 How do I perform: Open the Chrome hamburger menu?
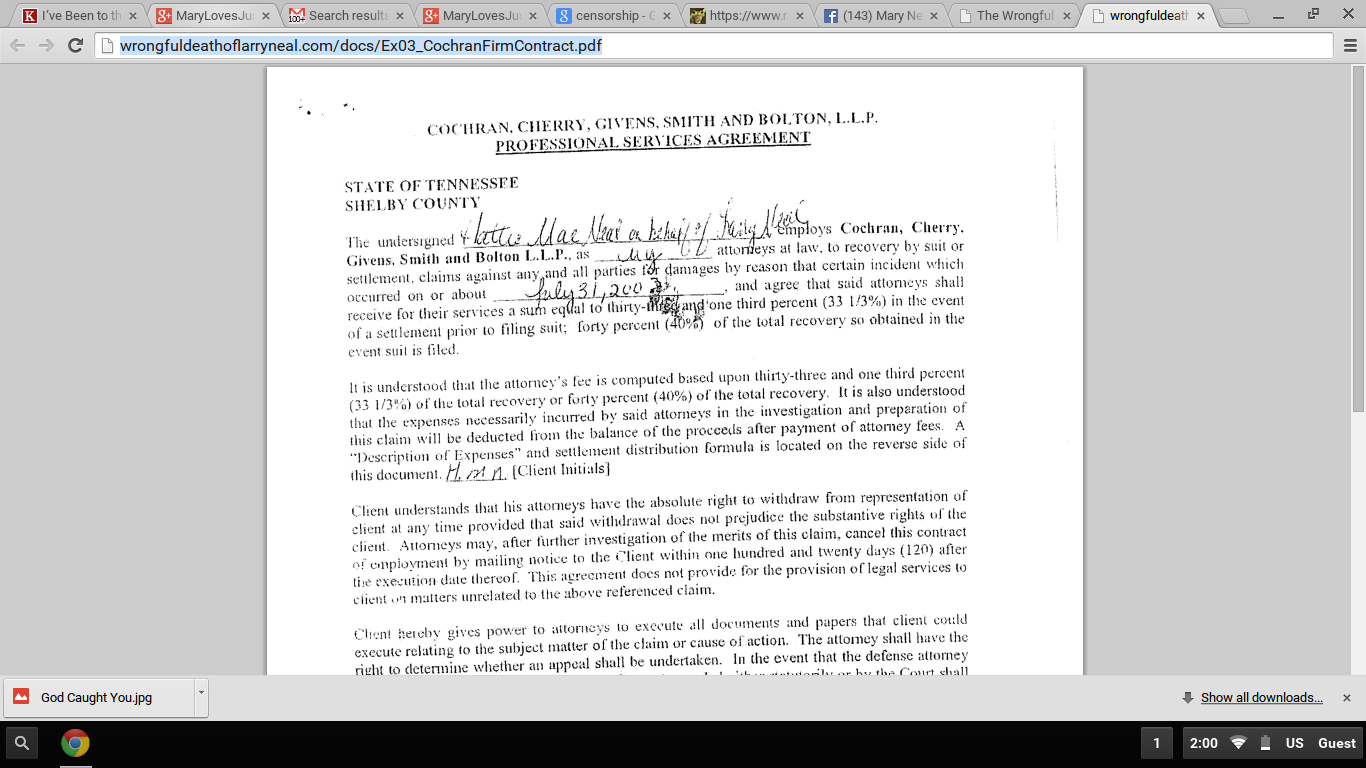point(1350,45)
